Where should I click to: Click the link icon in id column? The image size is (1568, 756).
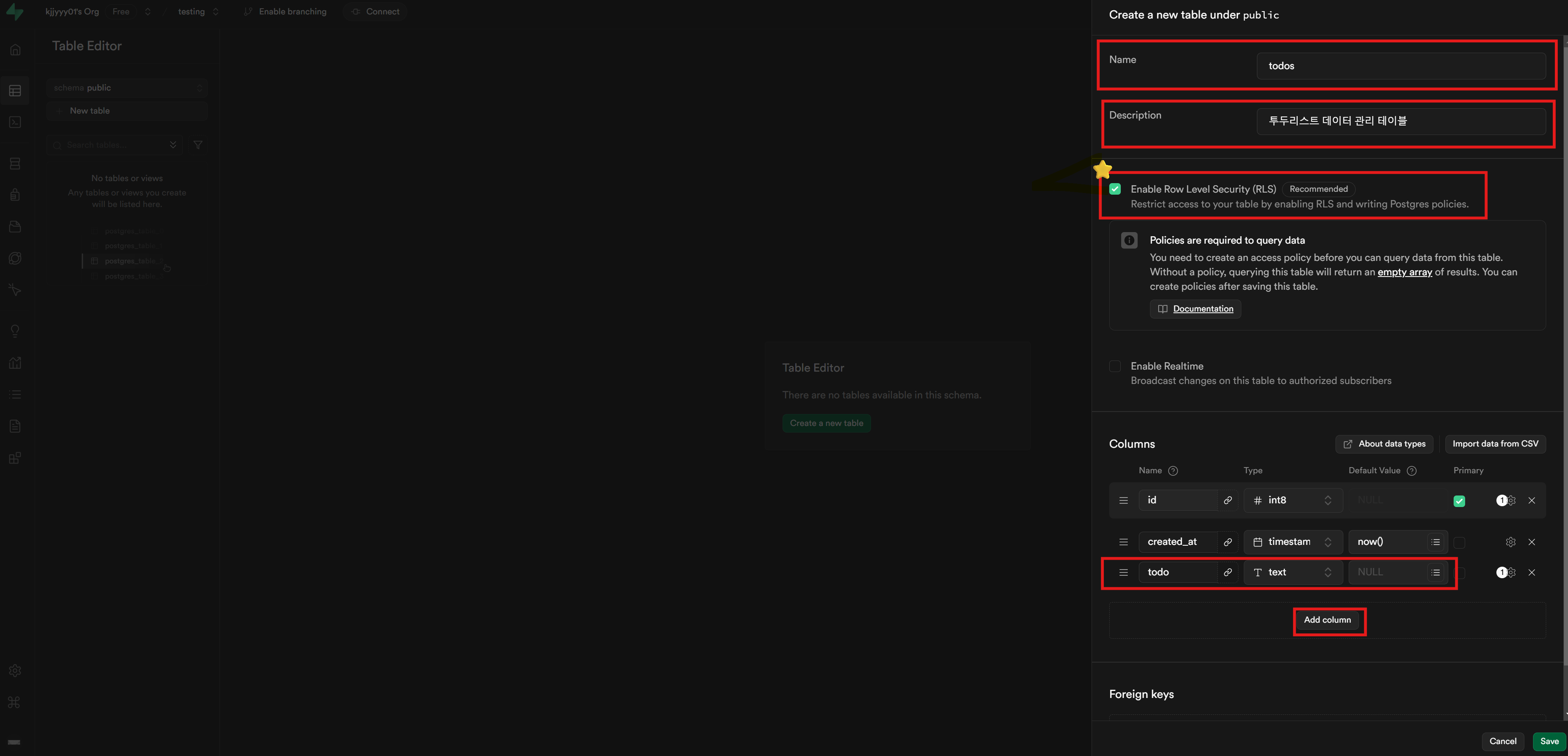[x=1228, y=500]
